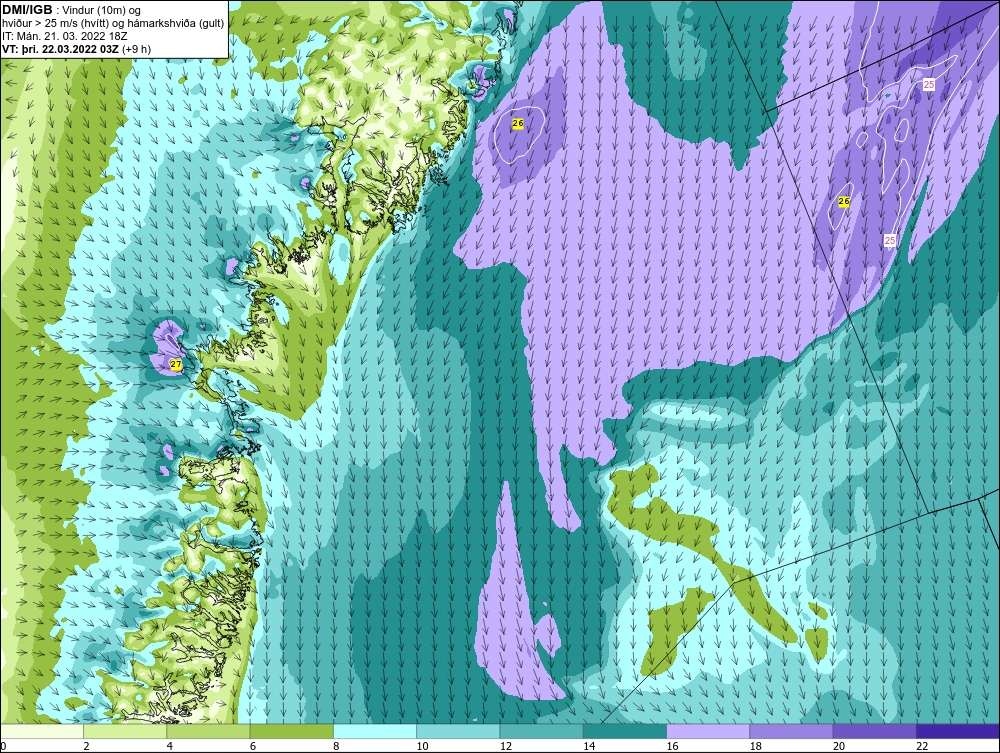Click the hviður > 25 m/s legend line

coord(113,24)
